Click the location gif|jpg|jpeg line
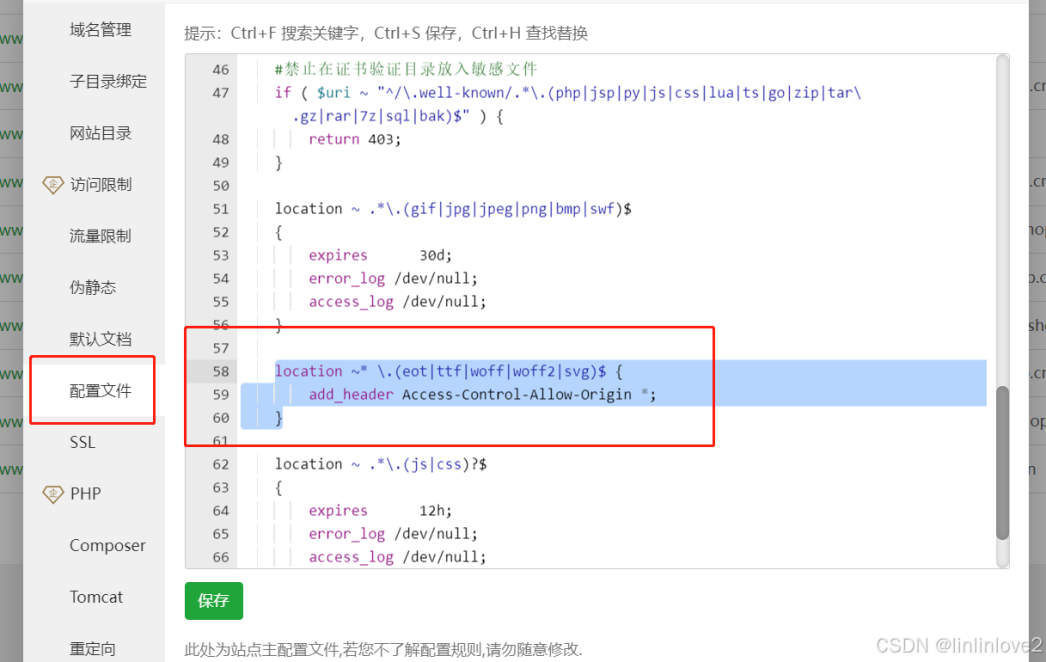This screenshot has height=662, width=1046. coord(453,210)
